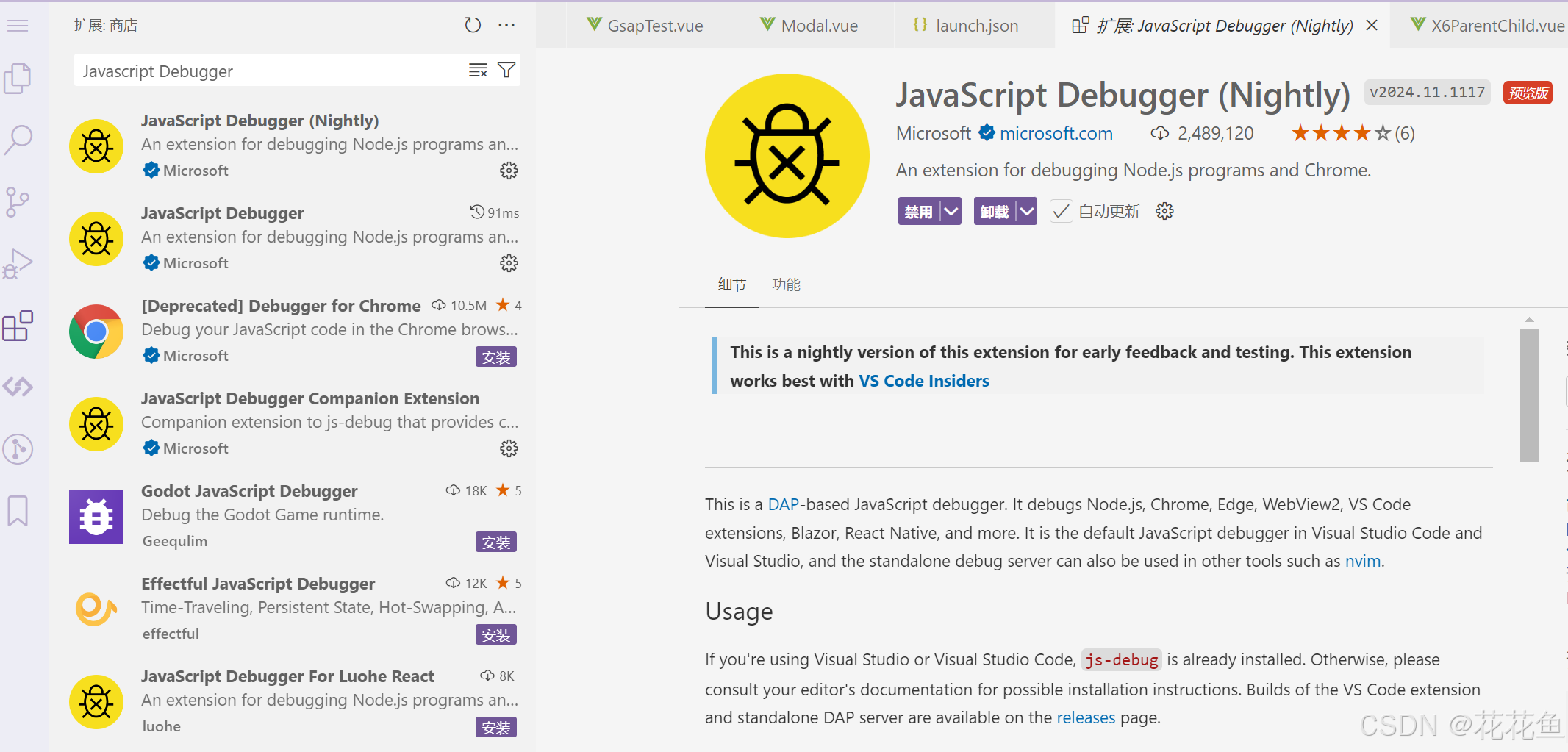Open the VS Code Insiders link
This screenshot has height=752, width=1568.
click(x=923, y=381)
